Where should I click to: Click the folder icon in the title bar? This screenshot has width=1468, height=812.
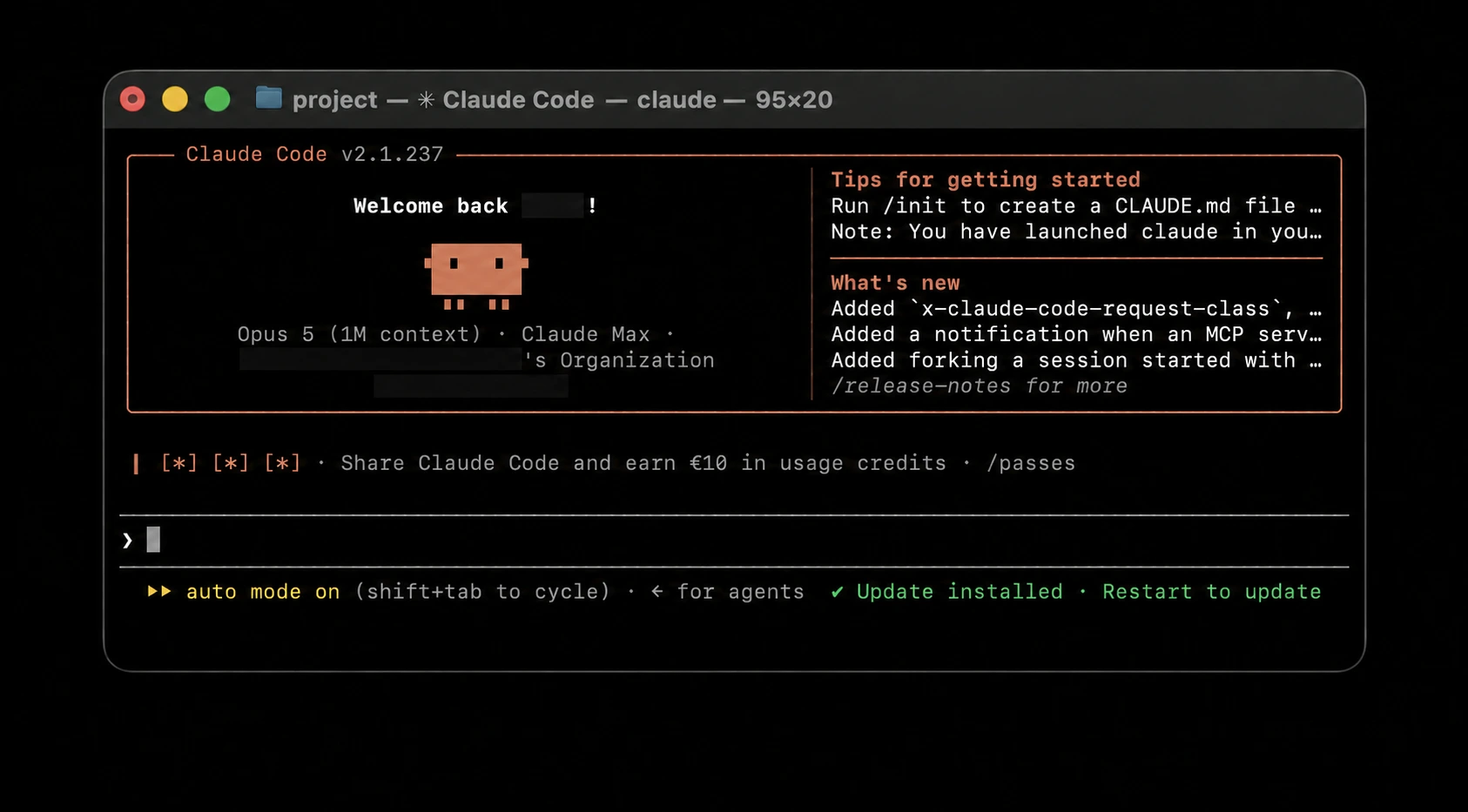(268, 98)
